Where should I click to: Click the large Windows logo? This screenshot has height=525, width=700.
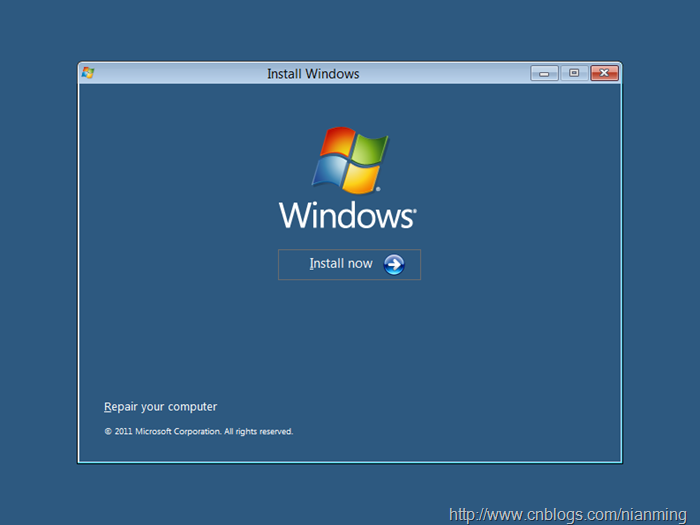(x=348, y=178)
